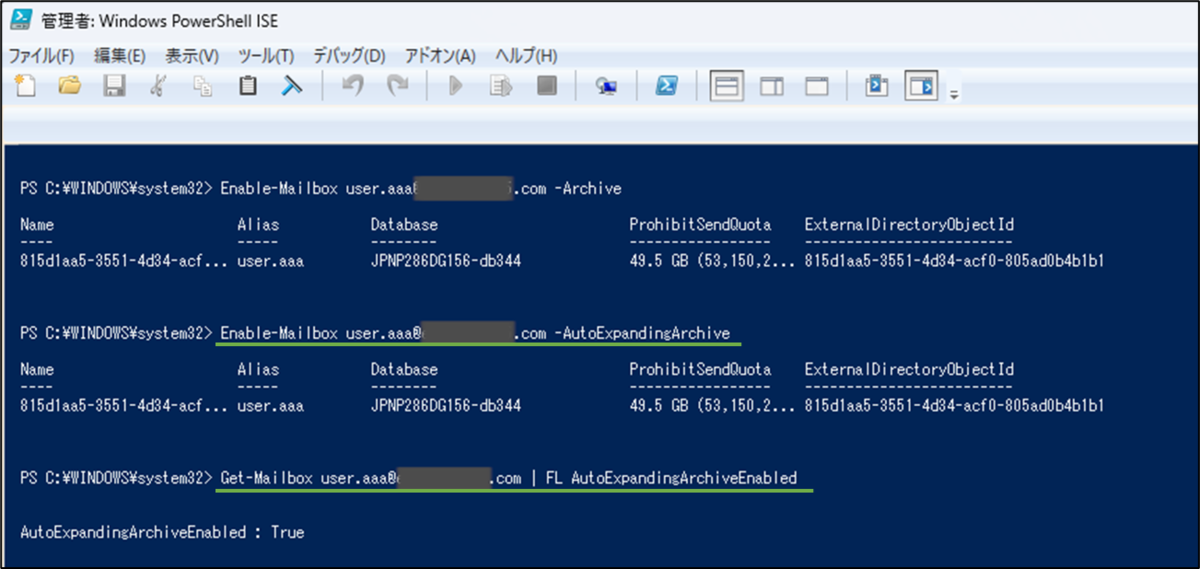Start PowerShell.exe with the blue console icon
Screen dimensions: 1200x569
(666, 86)
